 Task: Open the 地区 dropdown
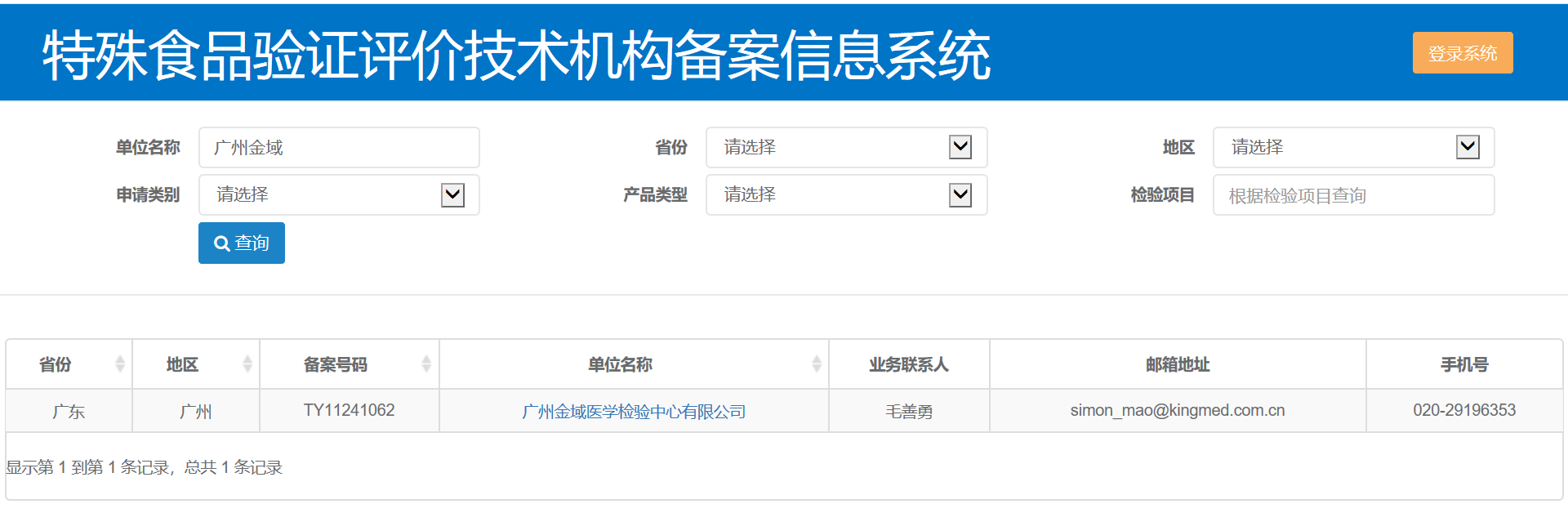[1354, 148]
